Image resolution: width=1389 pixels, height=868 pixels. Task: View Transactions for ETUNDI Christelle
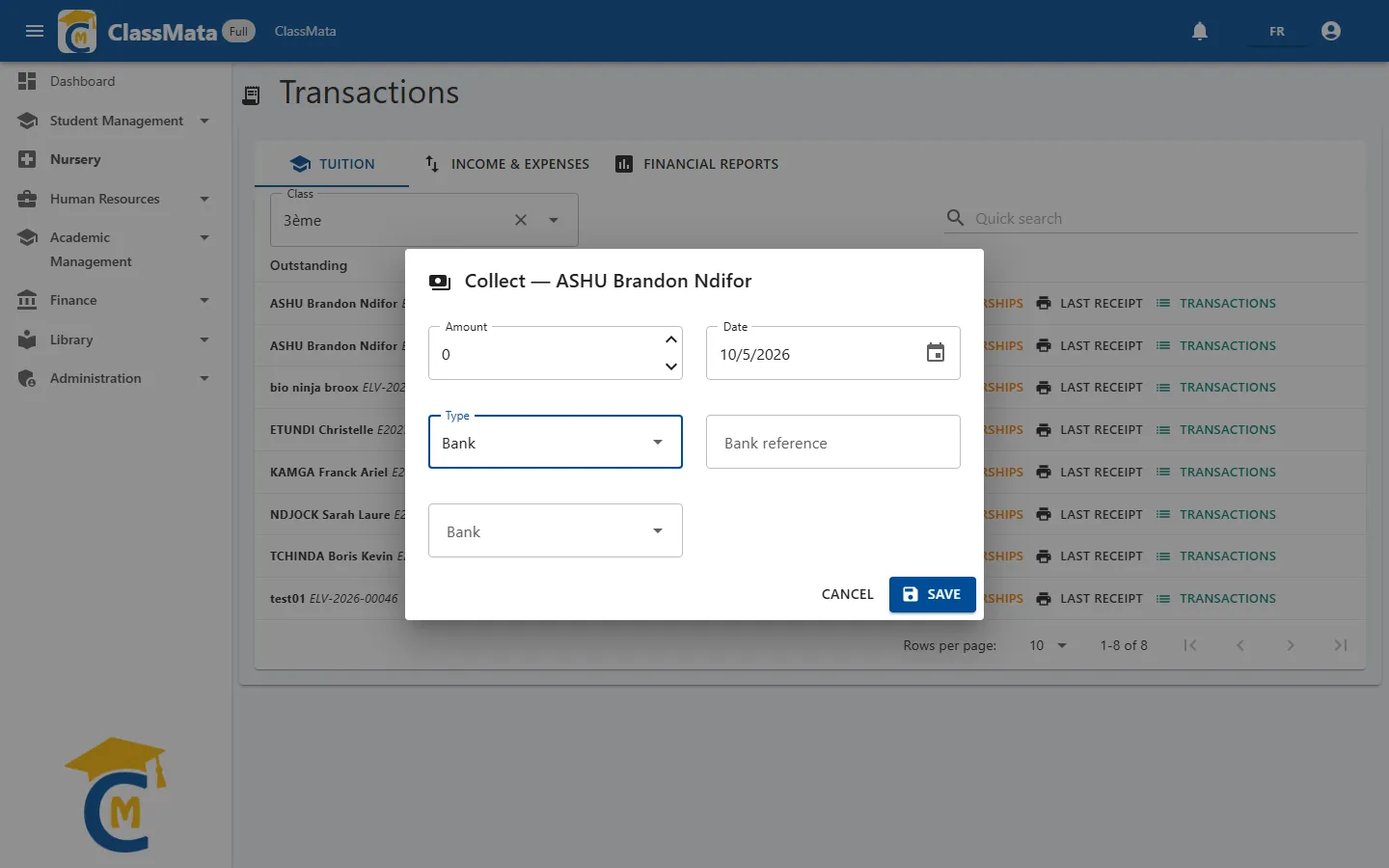1215,430
